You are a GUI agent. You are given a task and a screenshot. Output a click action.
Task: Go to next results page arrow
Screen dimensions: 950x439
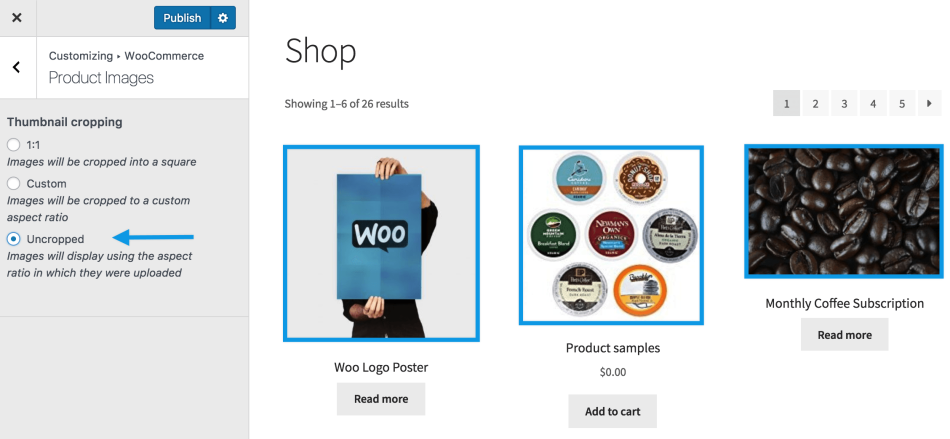[929, 104]
